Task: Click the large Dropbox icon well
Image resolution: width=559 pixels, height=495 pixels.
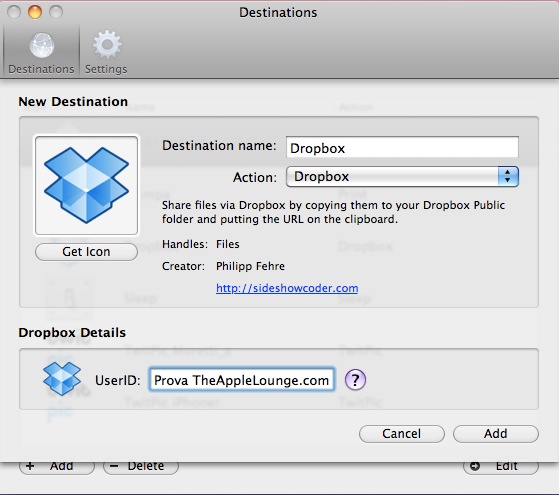Action: 86,185
